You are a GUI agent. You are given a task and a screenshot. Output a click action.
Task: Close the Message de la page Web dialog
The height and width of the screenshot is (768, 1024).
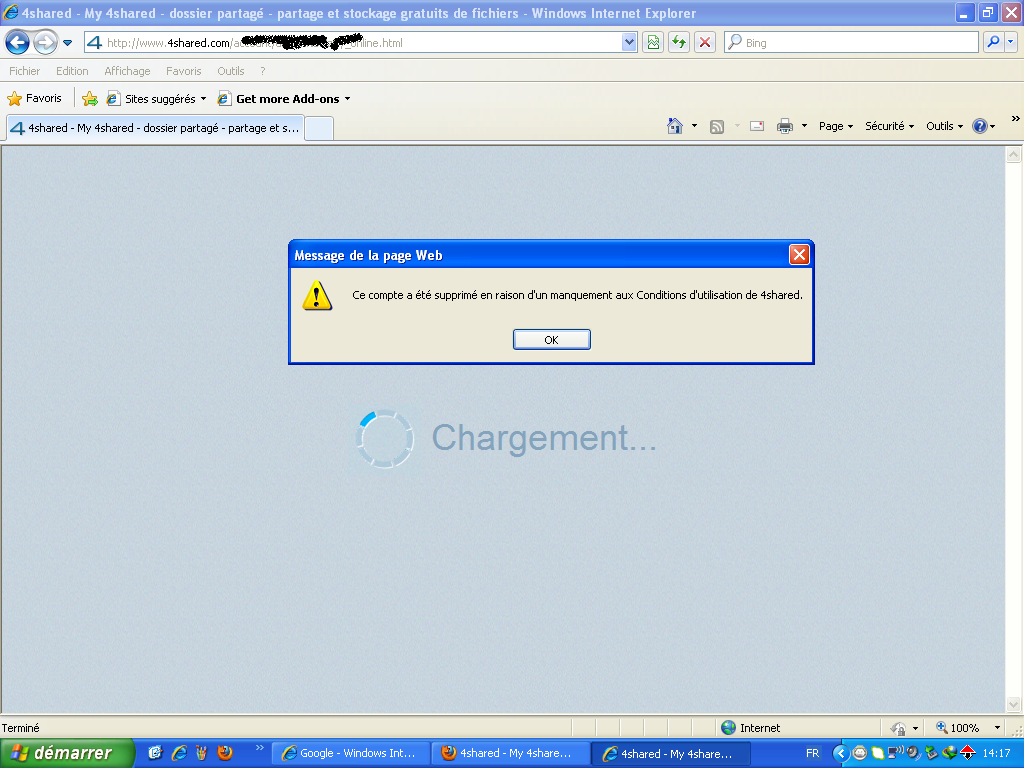click(x=799, y=255)
